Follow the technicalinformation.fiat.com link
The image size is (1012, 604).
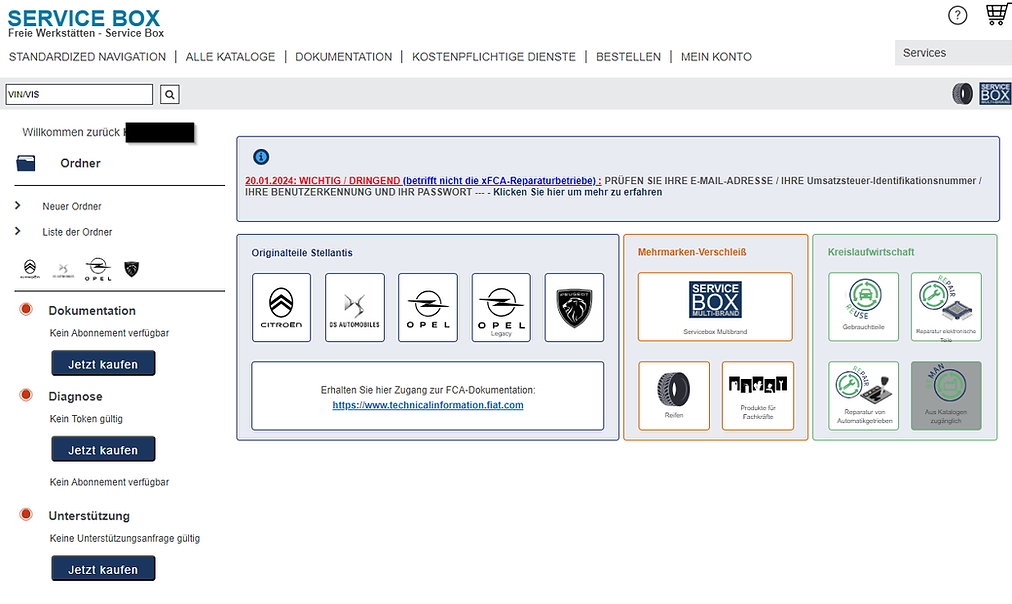pyautogui.click(x=428, y=405)
